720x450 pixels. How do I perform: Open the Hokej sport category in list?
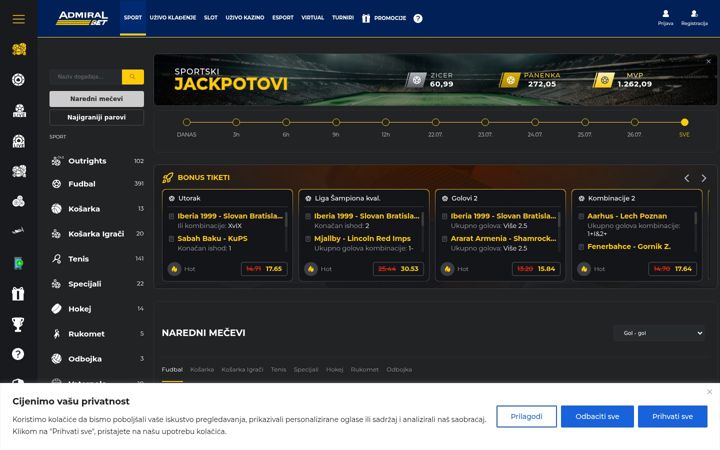(97, 309)
